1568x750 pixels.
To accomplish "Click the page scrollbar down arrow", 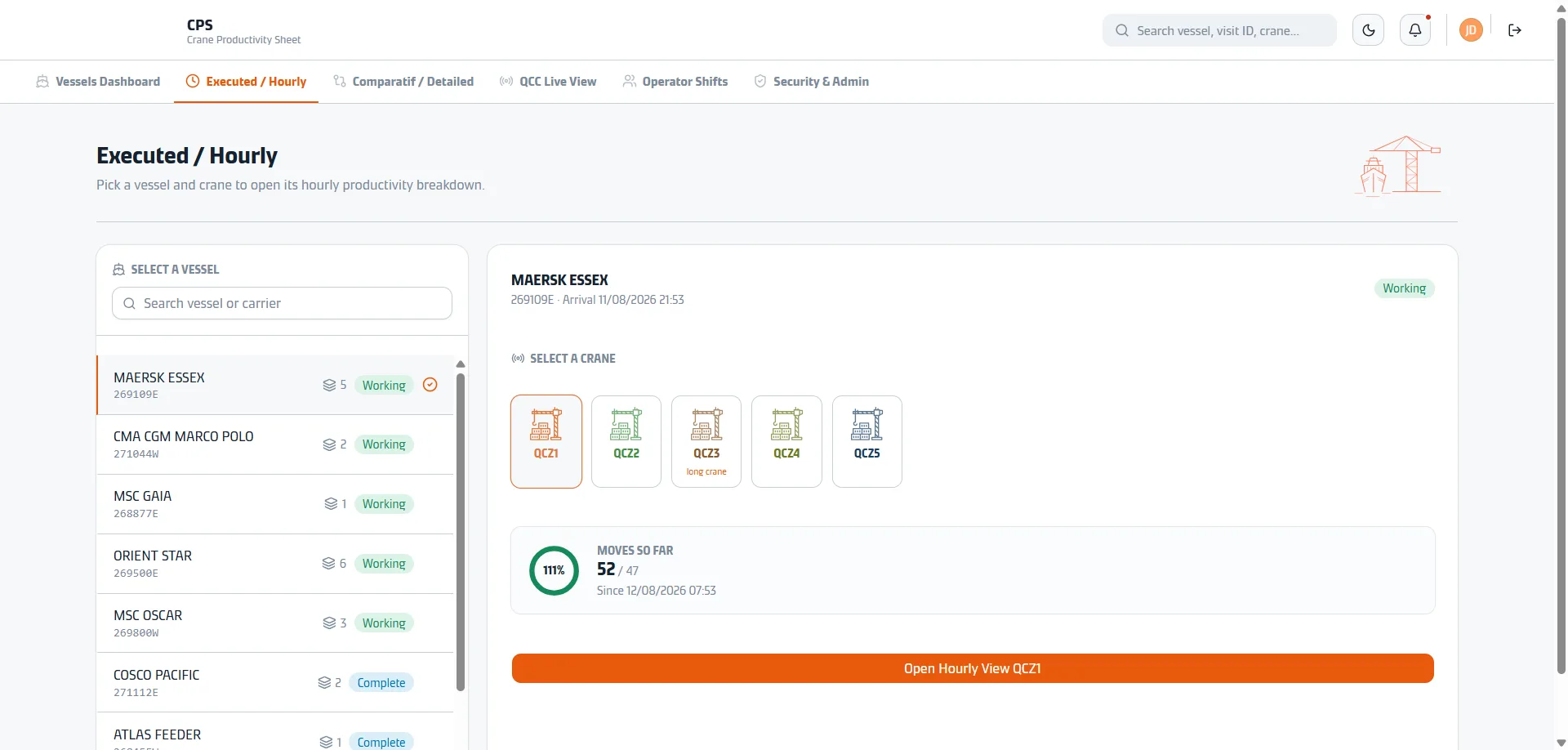I will [x=1561, y=743].
